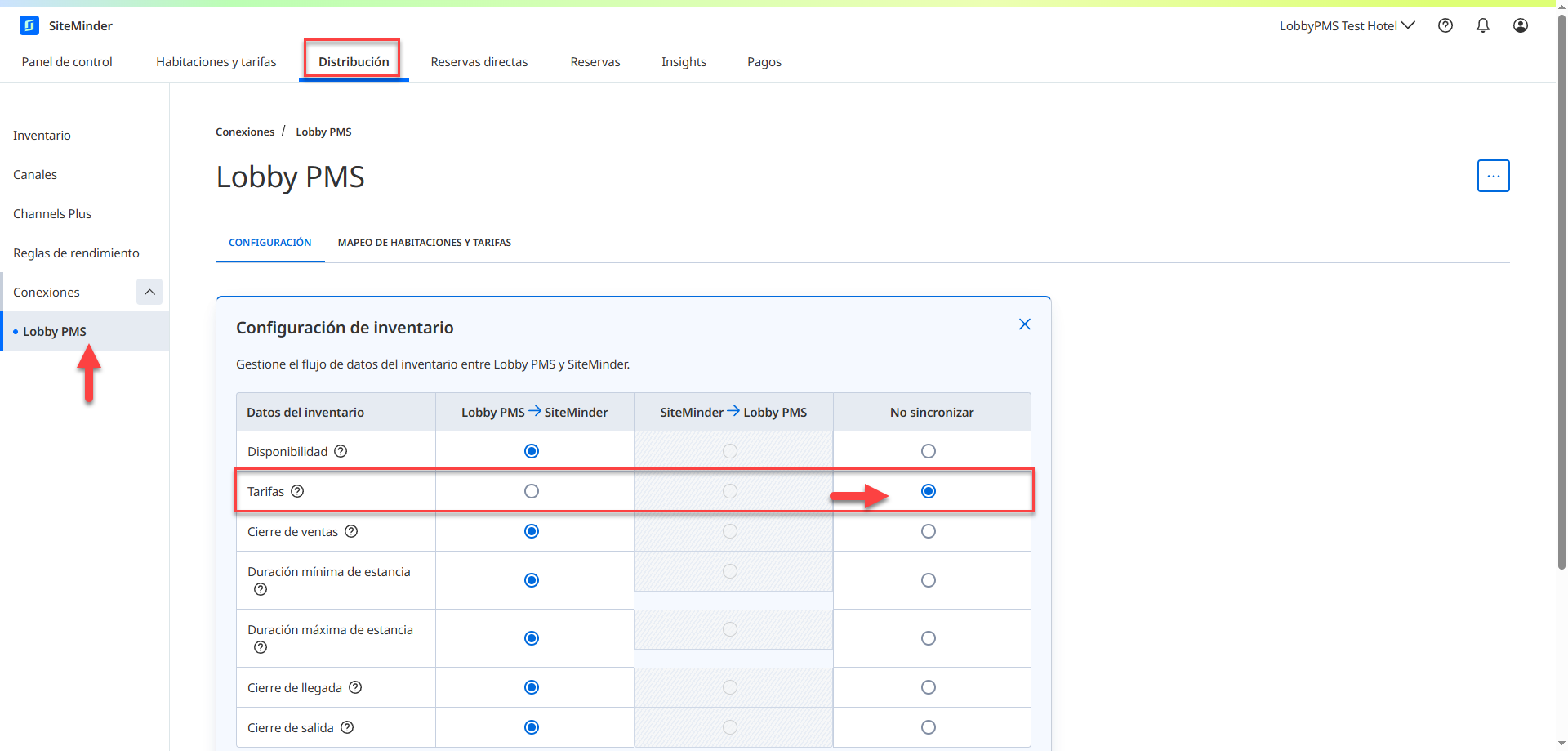
Task: Select No sincronizar for Disponibilidad
Action: (929, 451)
